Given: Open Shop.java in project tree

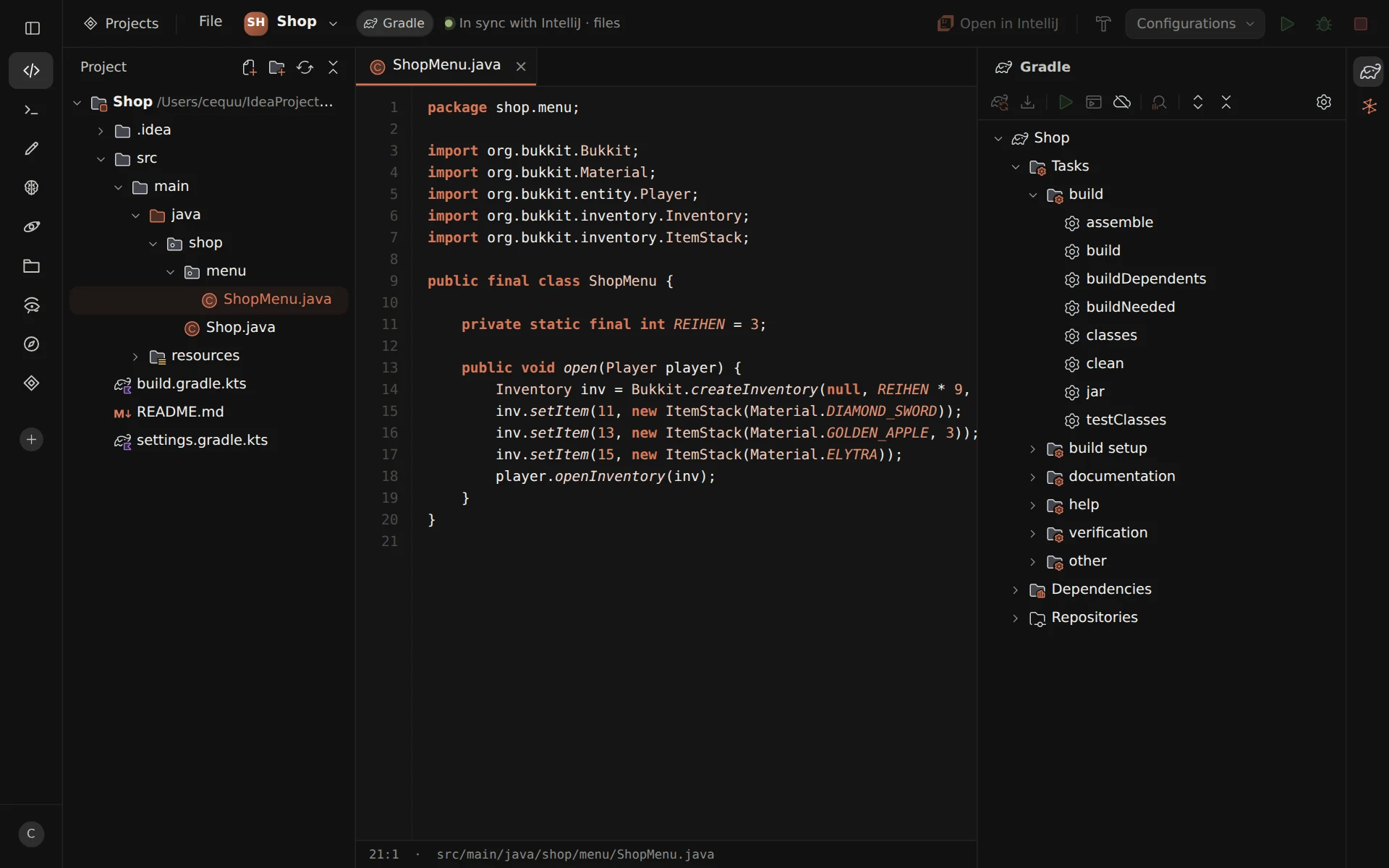Looking at the screenshot, I should click(x=240, y=328).
